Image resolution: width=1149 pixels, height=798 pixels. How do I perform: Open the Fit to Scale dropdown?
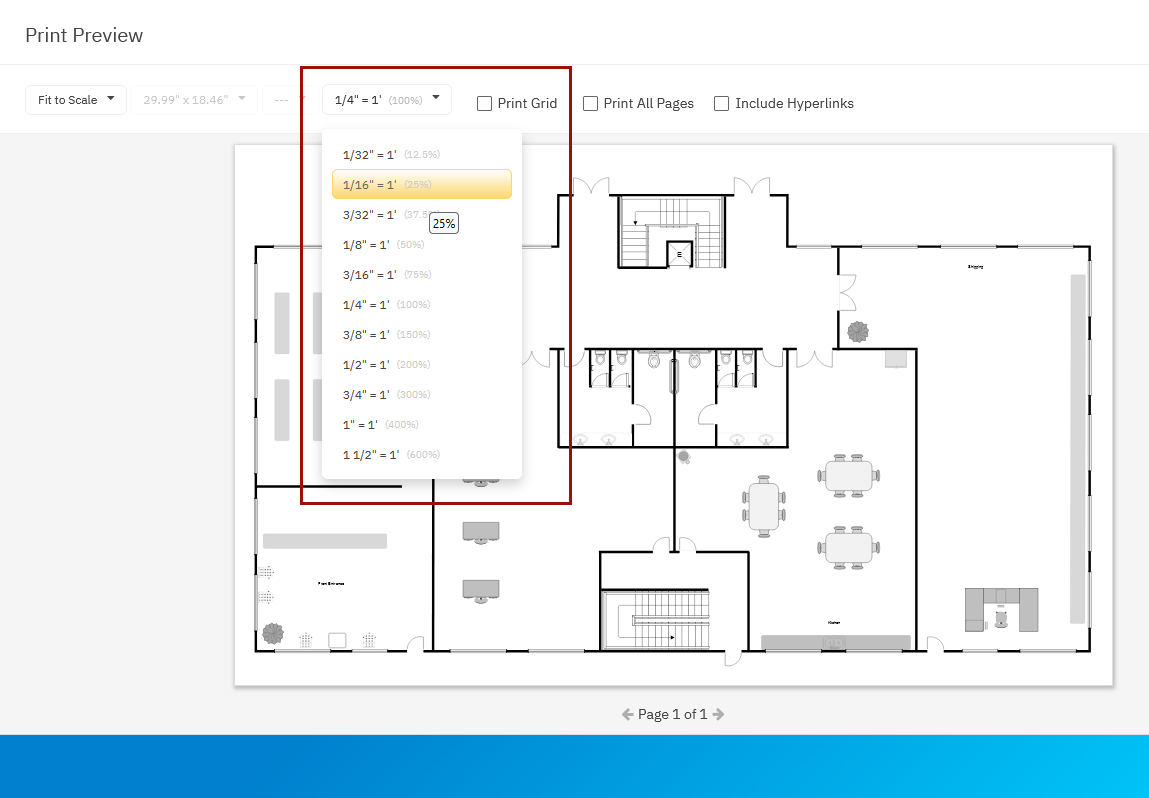coord(76,100)
